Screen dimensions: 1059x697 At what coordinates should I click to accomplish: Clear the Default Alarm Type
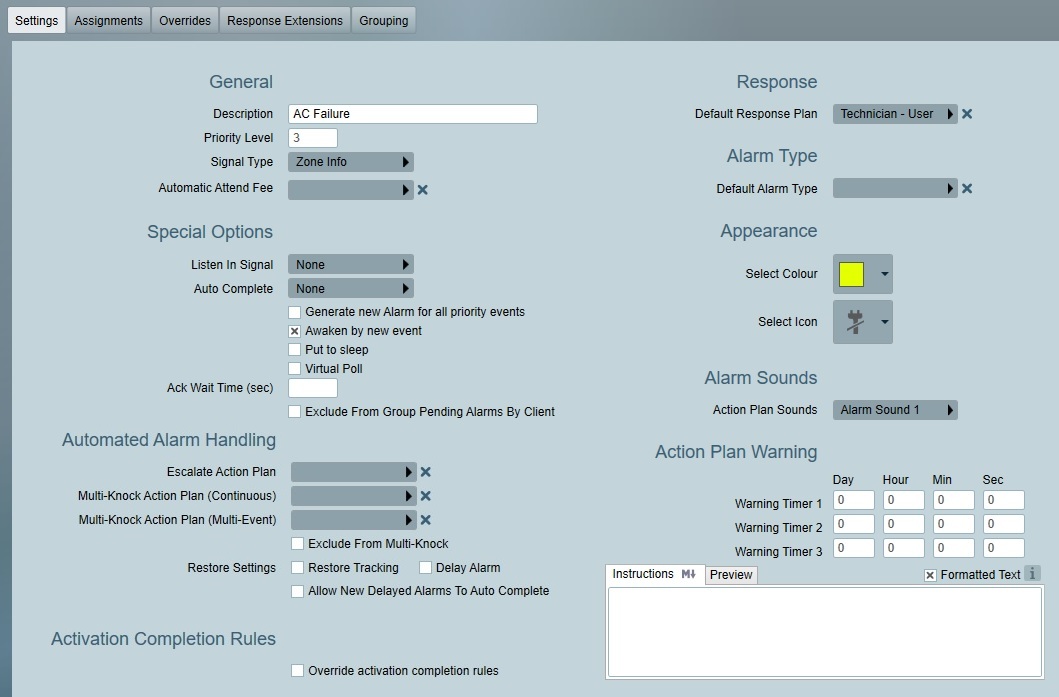click(967, 188)
